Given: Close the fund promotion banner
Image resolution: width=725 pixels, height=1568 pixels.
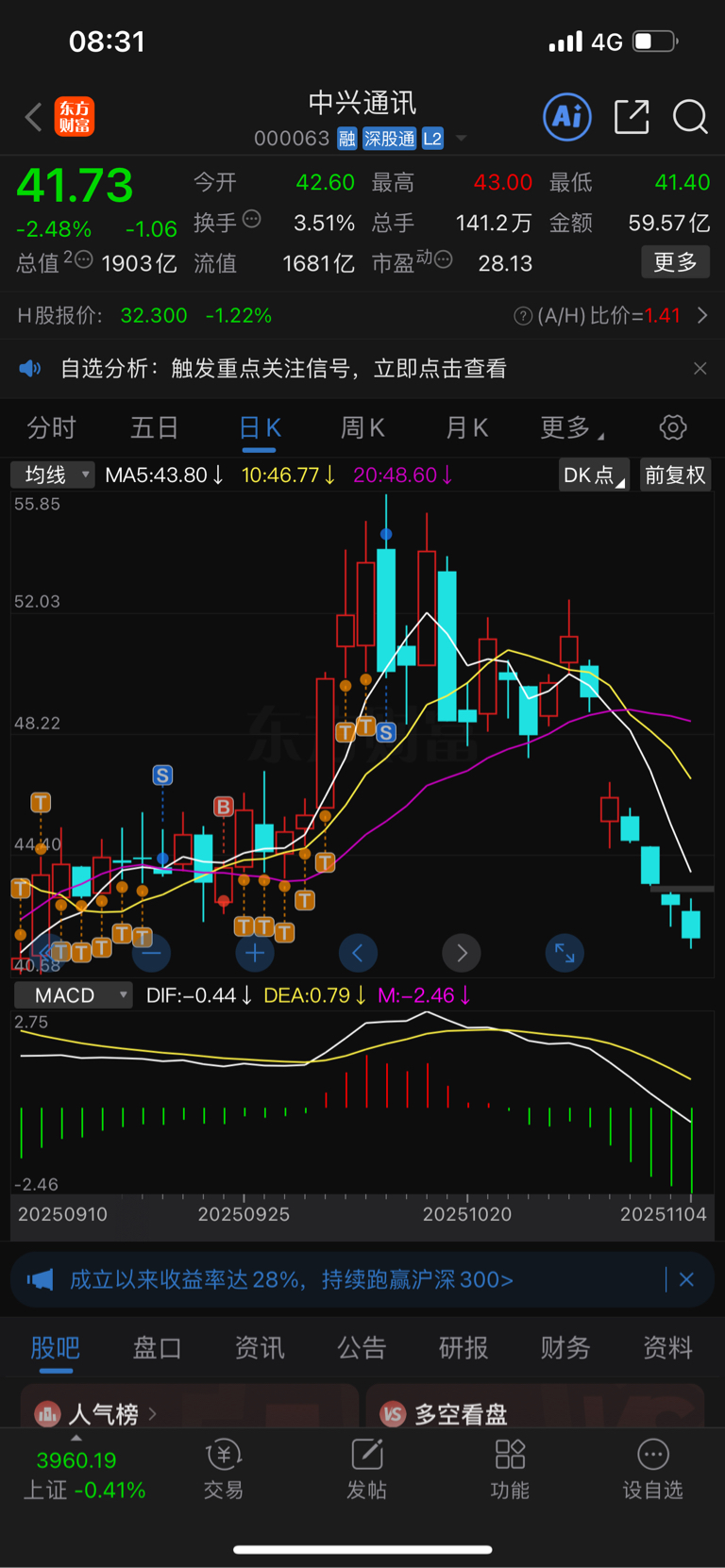Looking at the screenshot, I should click(x=686, y=1279).
